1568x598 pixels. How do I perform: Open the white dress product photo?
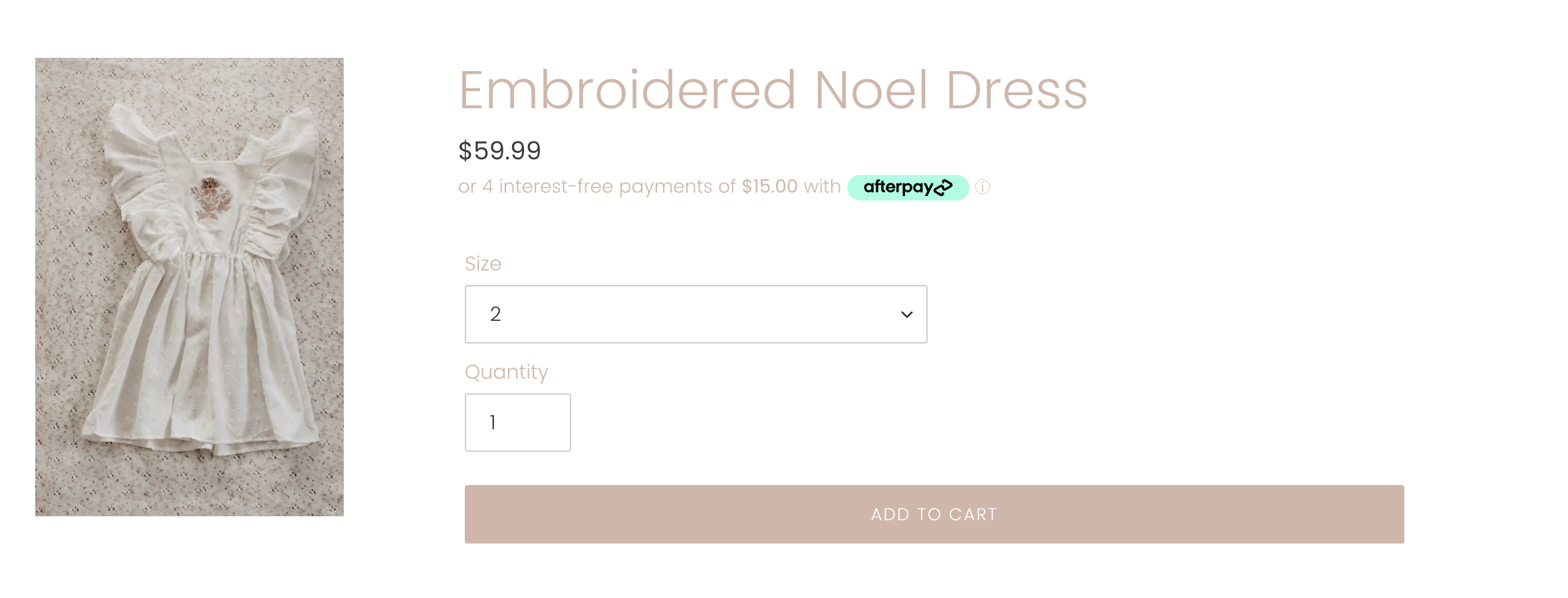pos(190,286)
